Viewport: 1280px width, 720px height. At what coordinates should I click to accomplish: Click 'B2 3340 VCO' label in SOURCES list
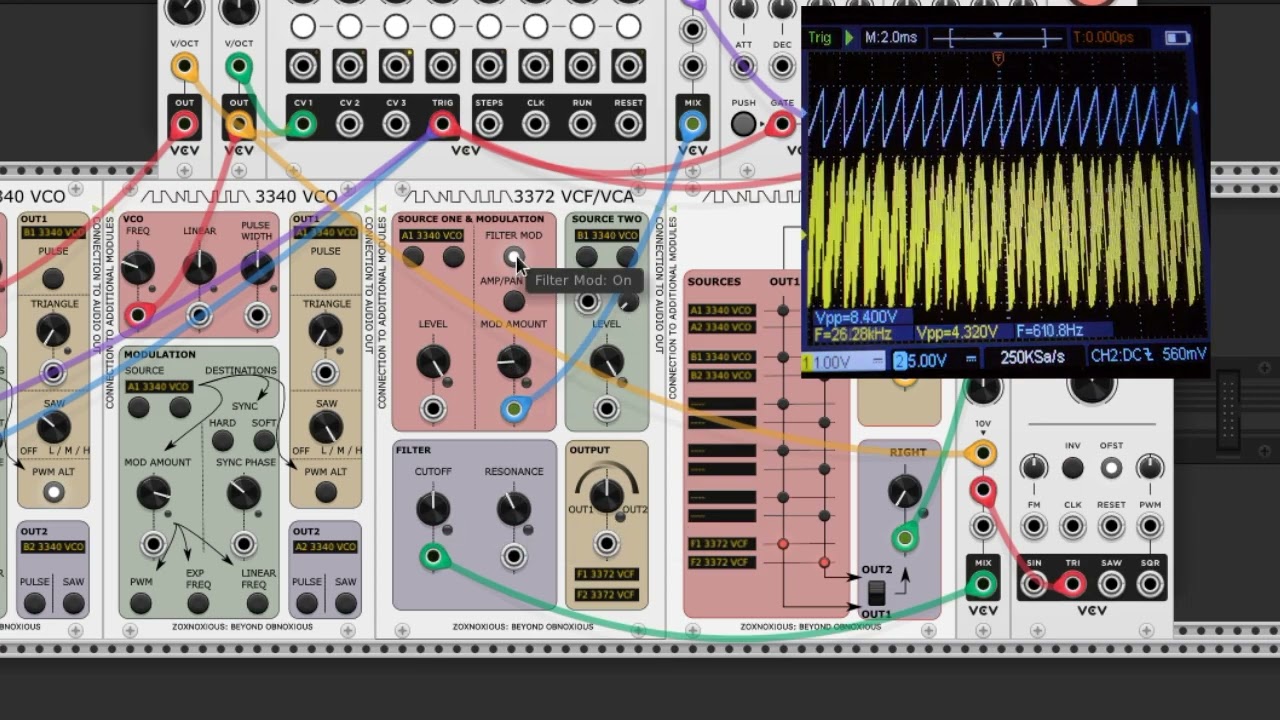(x=722, y=375)
